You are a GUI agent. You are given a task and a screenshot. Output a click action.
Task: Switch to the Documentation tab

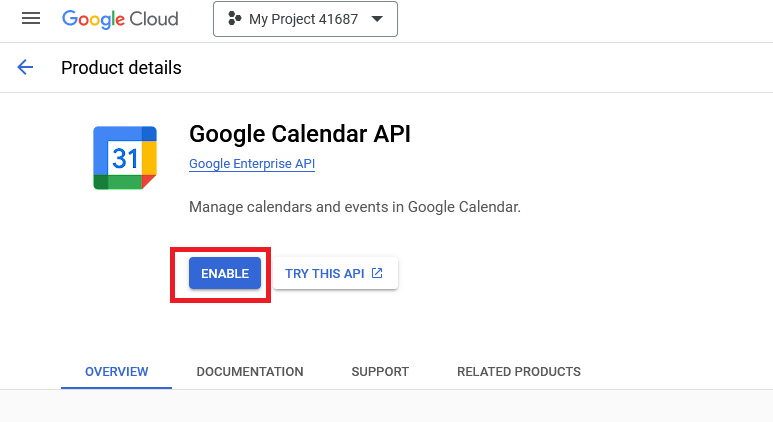point(250,372)
